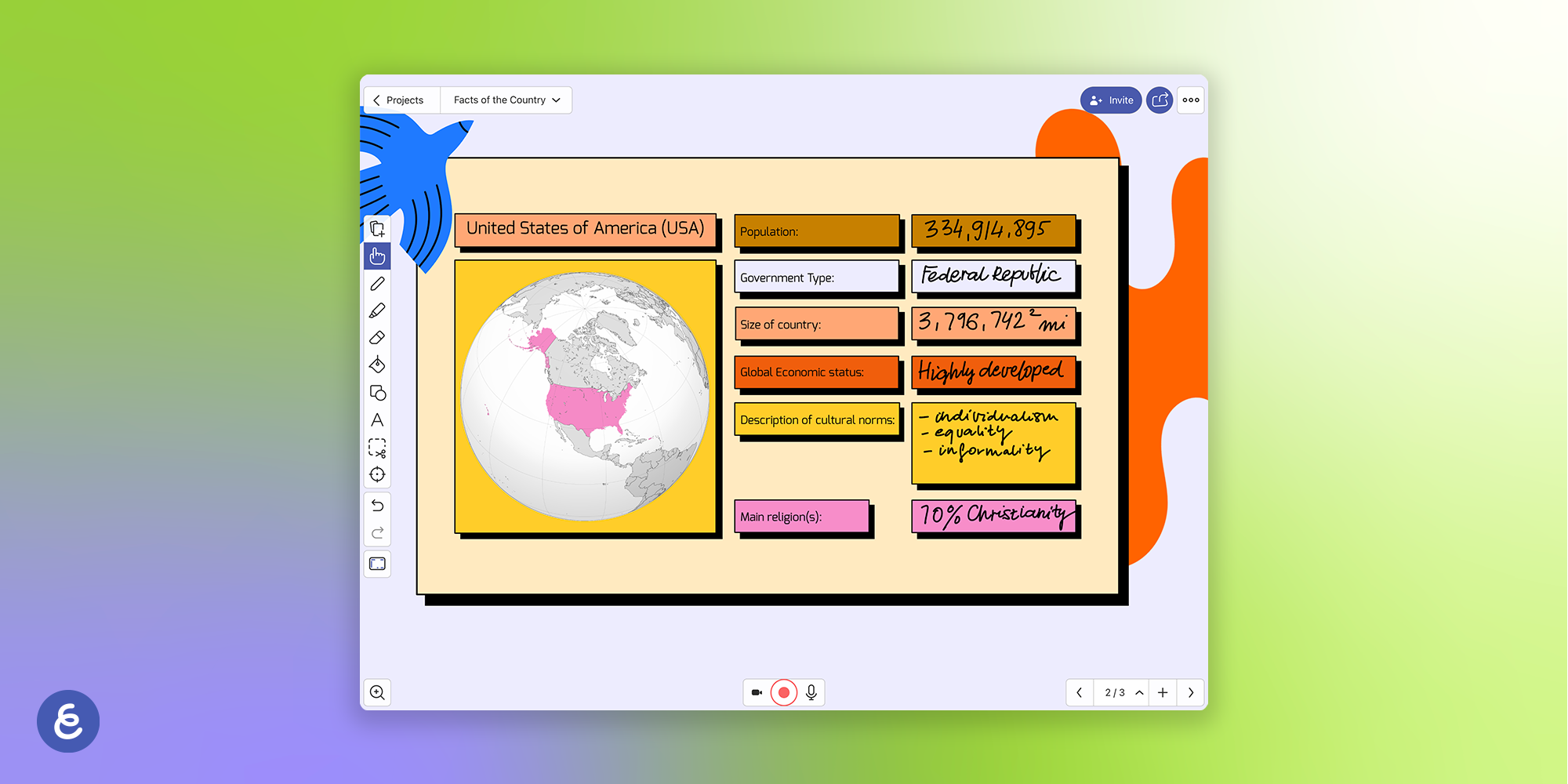Viewport: 1568px width, 784px height.
Task: Click the Undo arrow
Action: click(377, 506)
